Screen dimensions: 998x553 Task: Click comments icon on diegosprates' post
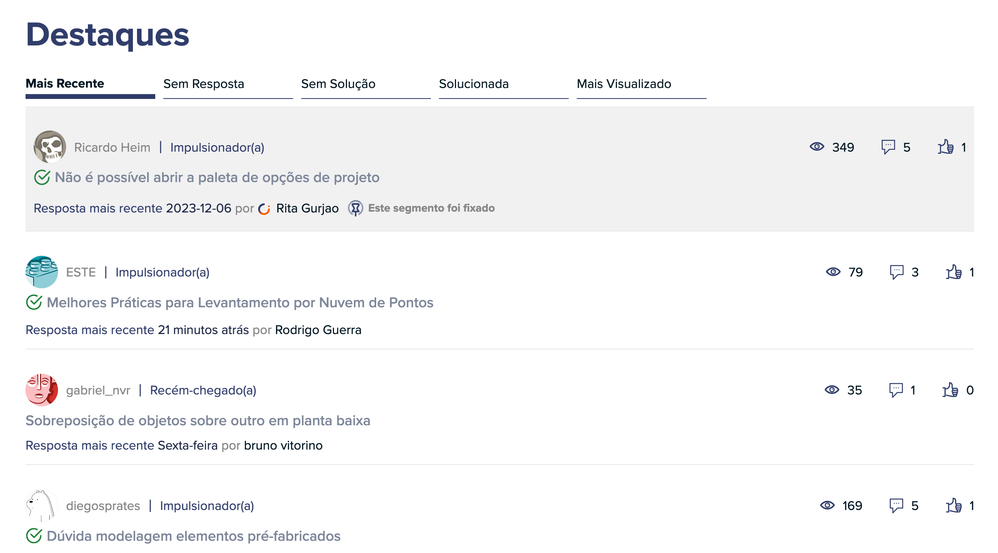click(x=896, y=506)
